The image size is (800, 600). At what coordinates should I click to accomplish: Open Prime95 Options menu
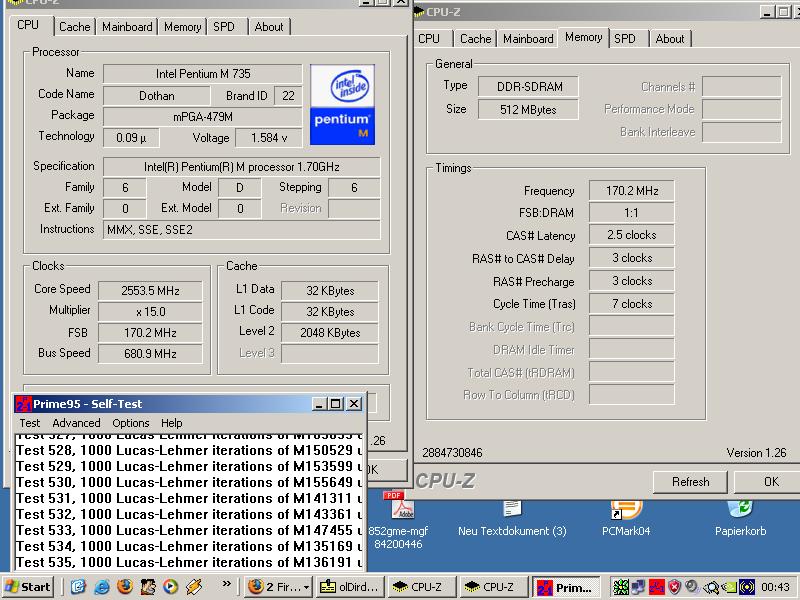[x=131, y=423]
